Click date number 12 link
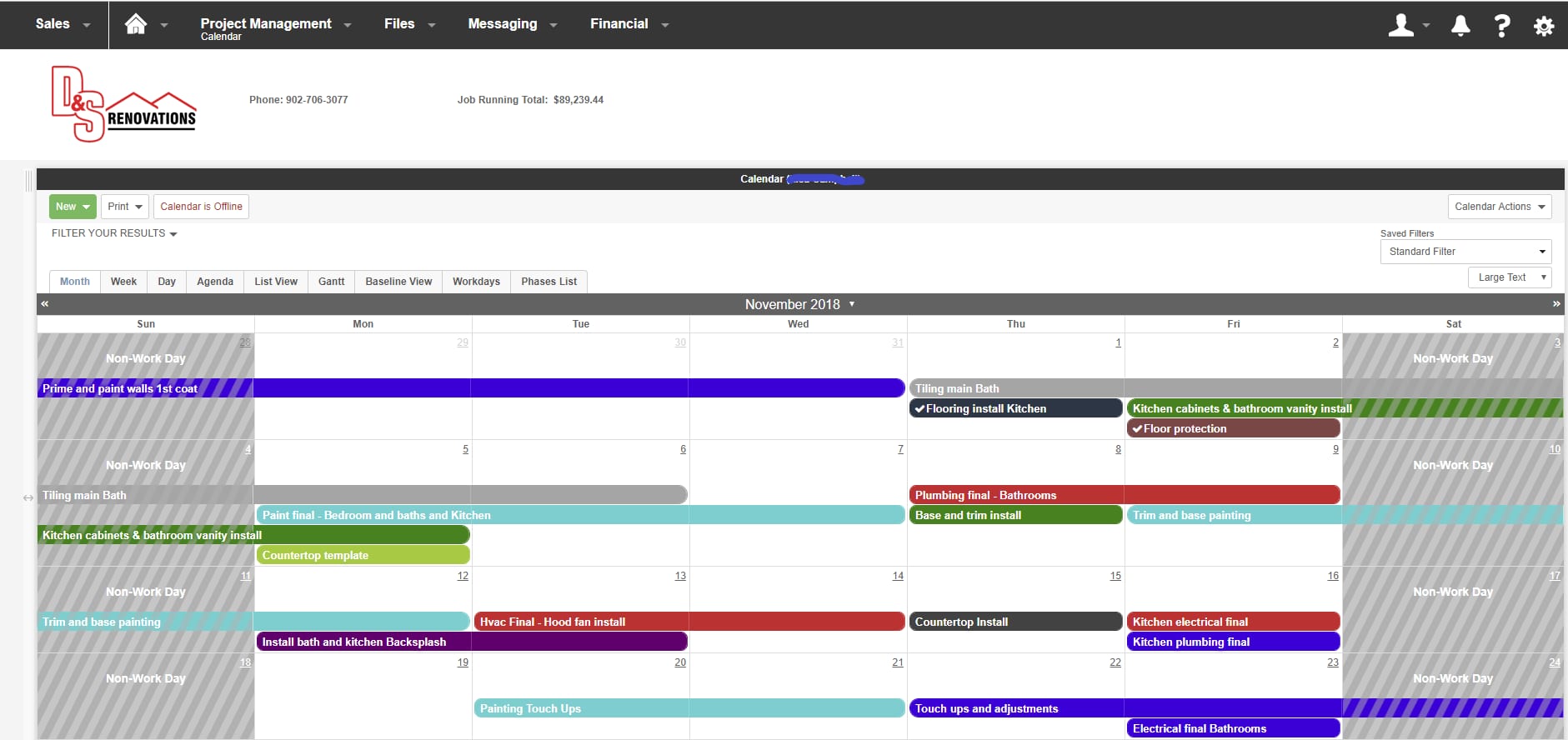Screen dimensions: 1568x740 coord(463,576)
